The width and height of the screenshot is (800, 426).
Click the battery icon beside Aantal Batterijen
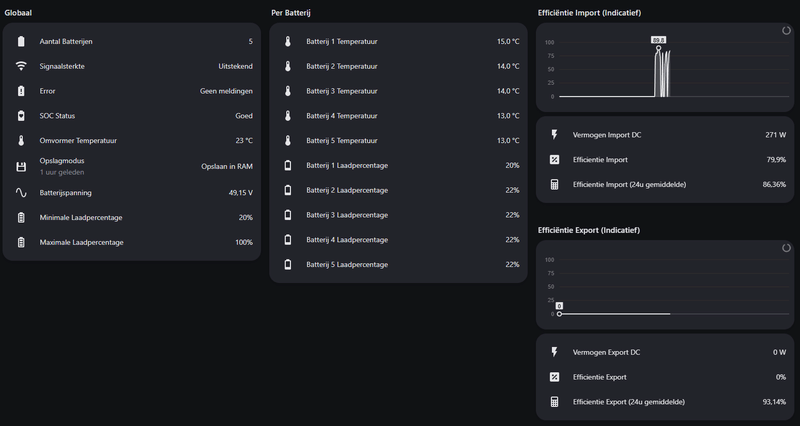[21, 42]
